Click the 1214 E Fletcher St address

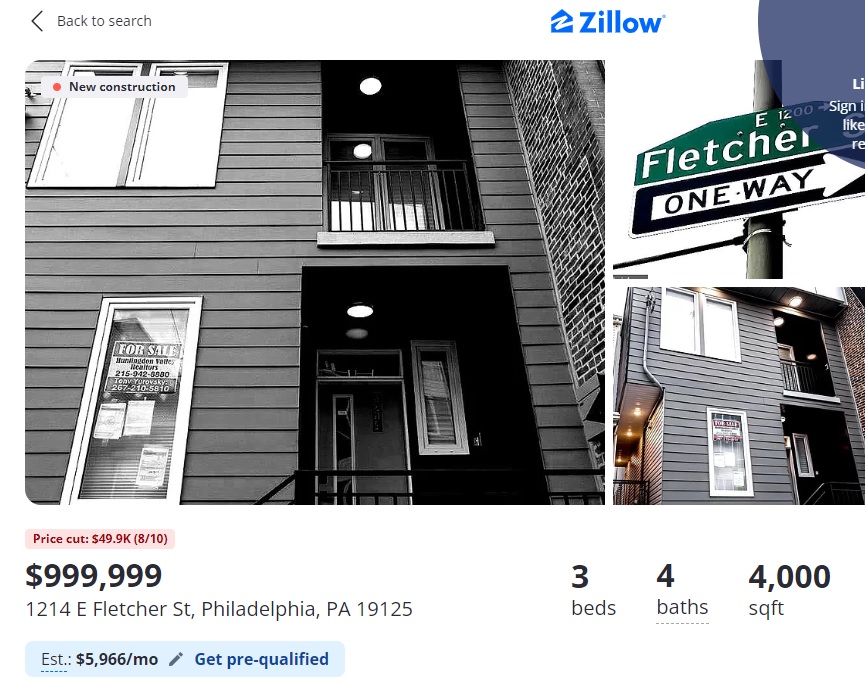[x=219, y=609]
